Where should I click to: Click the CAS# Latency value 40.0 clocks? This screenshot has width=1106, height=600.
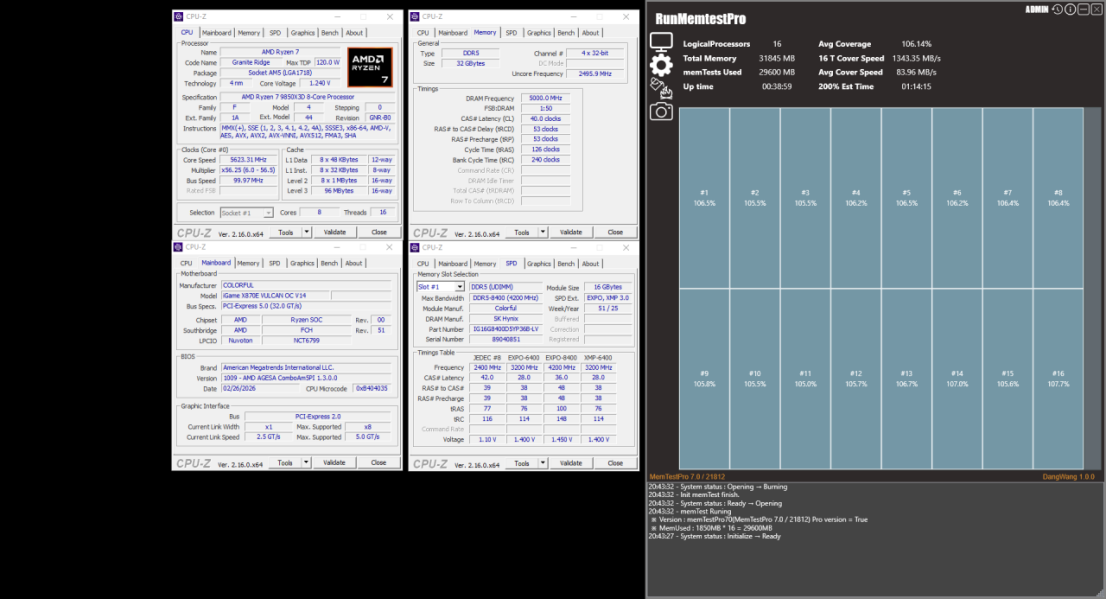(x=545, y=118)
